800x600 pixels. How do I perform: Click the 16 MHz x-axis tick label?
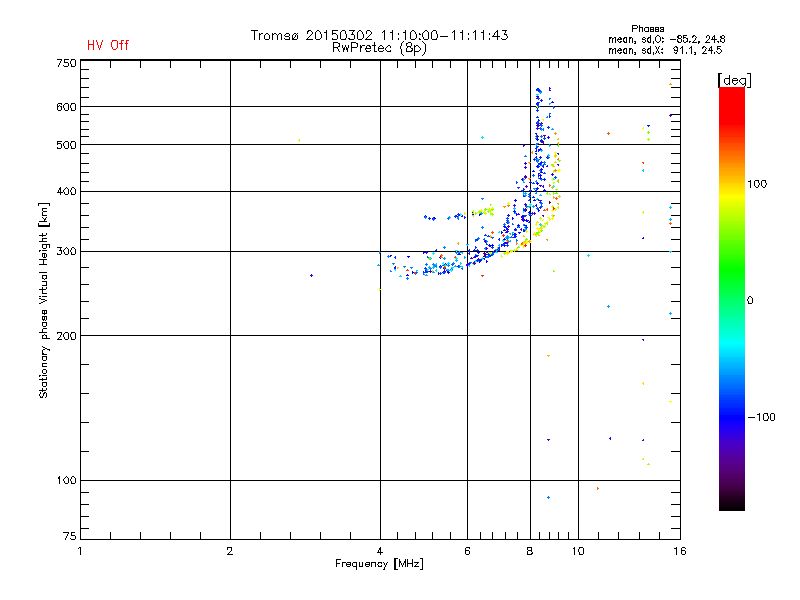click(x=679, y=551)
